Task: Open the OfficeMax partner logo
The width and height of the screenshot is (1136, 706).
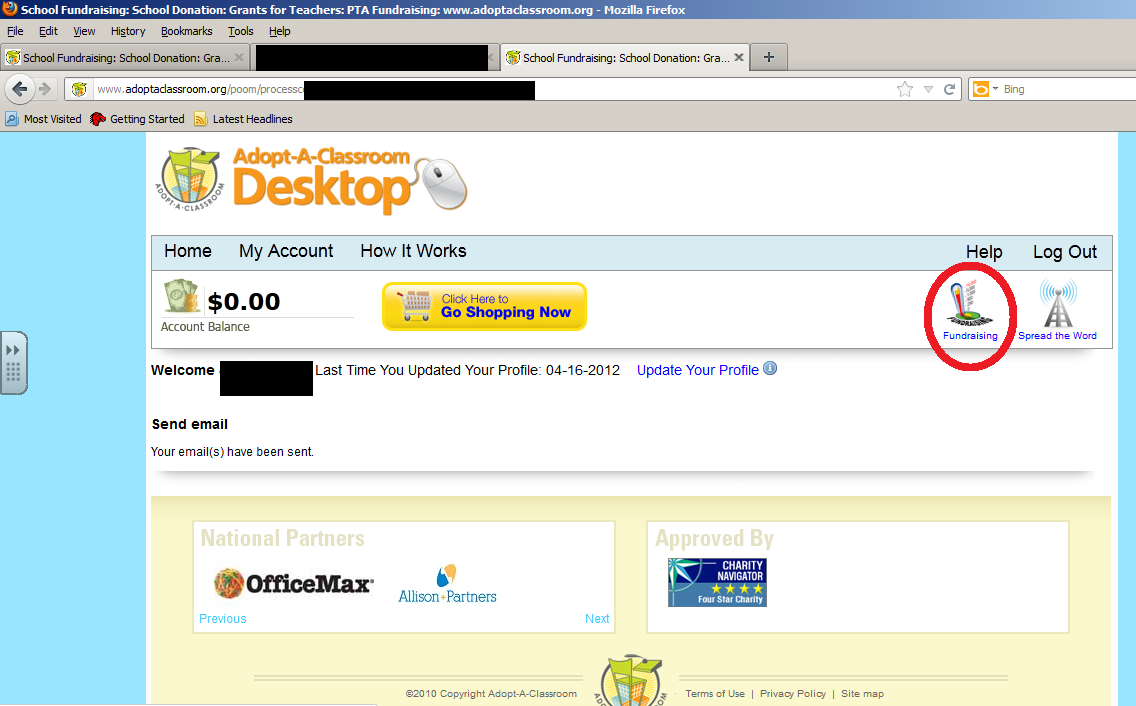Action: pyautogui.click(x=294, y=583)
